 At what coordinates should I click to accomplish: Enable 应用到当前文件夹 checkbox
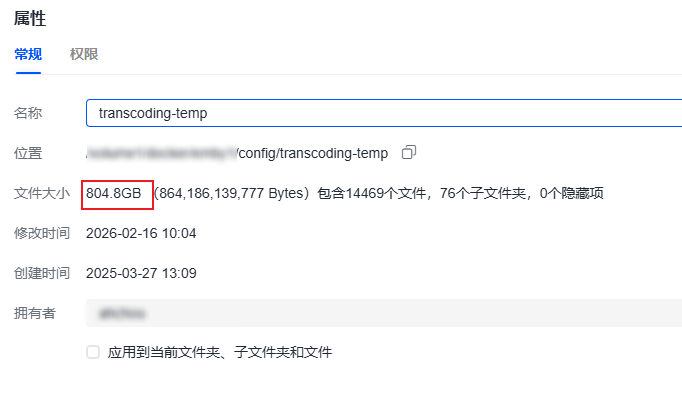[x=93, y=352]
